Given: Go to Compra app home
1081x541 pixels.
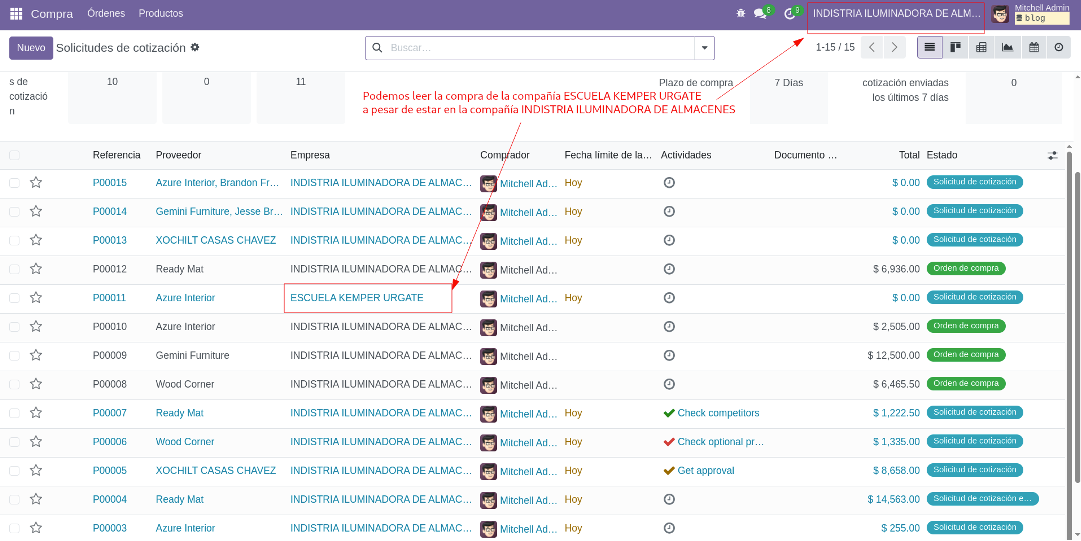Looking at the screenshot, I should 52,14.
